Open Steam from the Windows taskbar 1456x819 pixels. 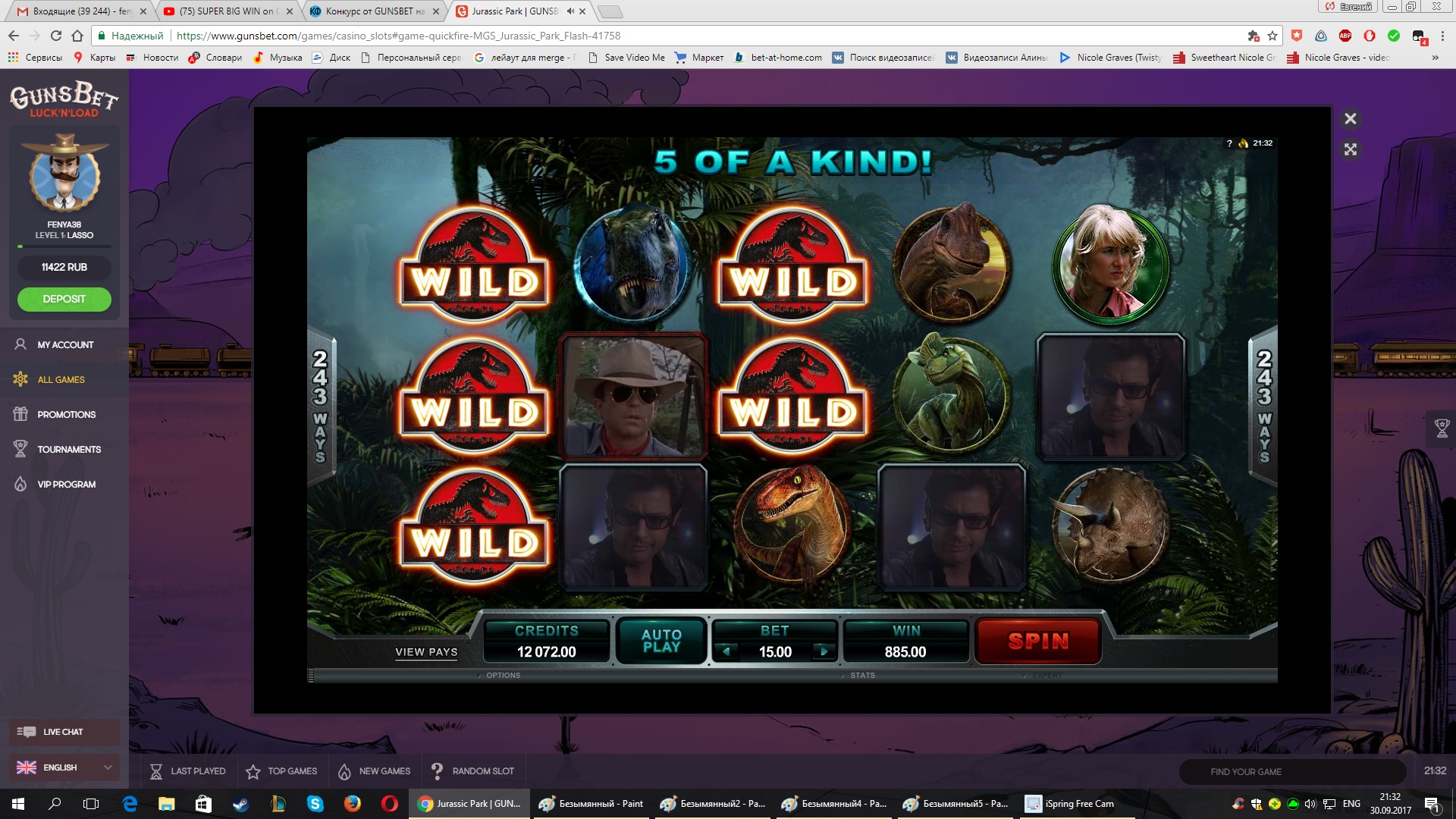(240, 804)
